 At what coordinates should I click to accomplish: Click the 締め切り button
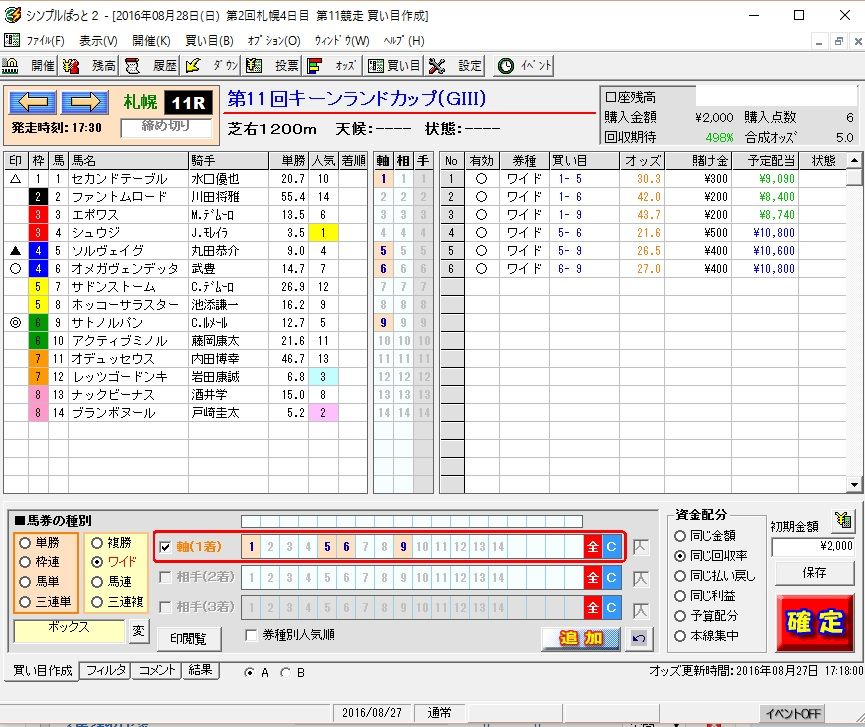(x=165, y=126)
